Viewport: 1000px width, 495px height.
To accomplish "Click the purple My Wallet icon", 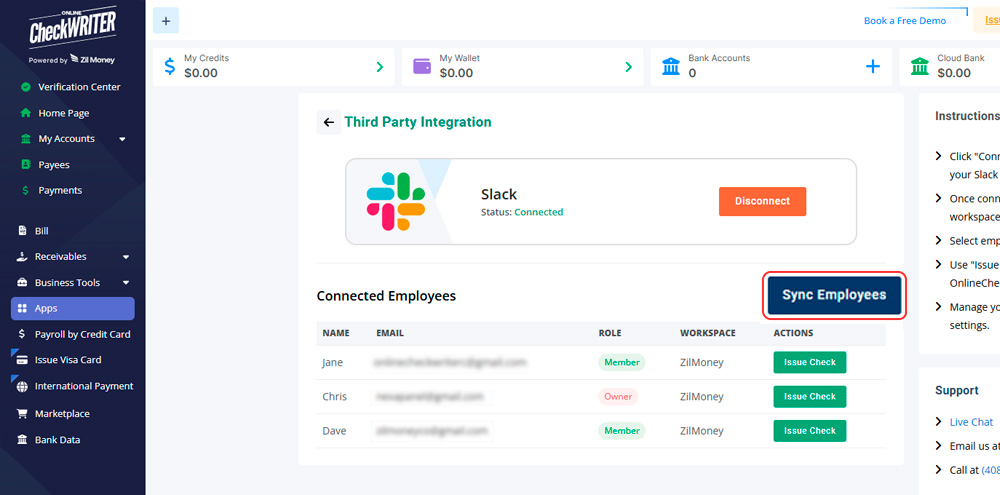I will tap(422, 66).
